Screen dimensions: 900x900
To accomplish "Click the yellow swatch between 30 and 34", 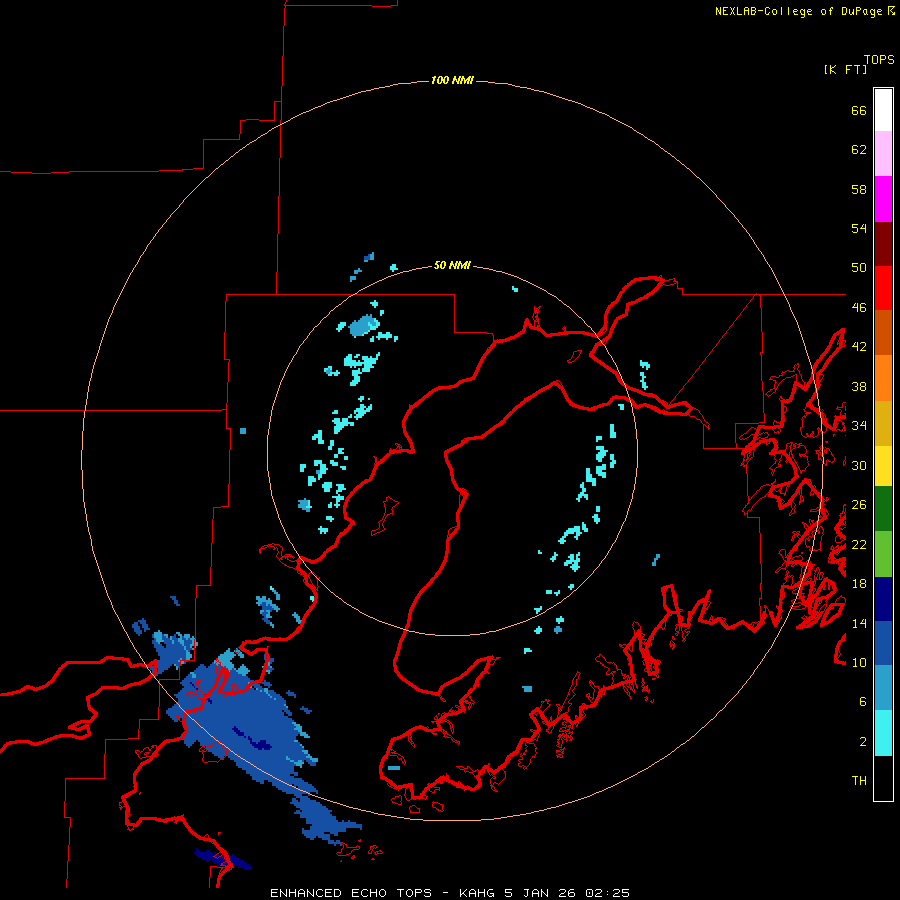I will pyautogui.click(x=883, y=466).
